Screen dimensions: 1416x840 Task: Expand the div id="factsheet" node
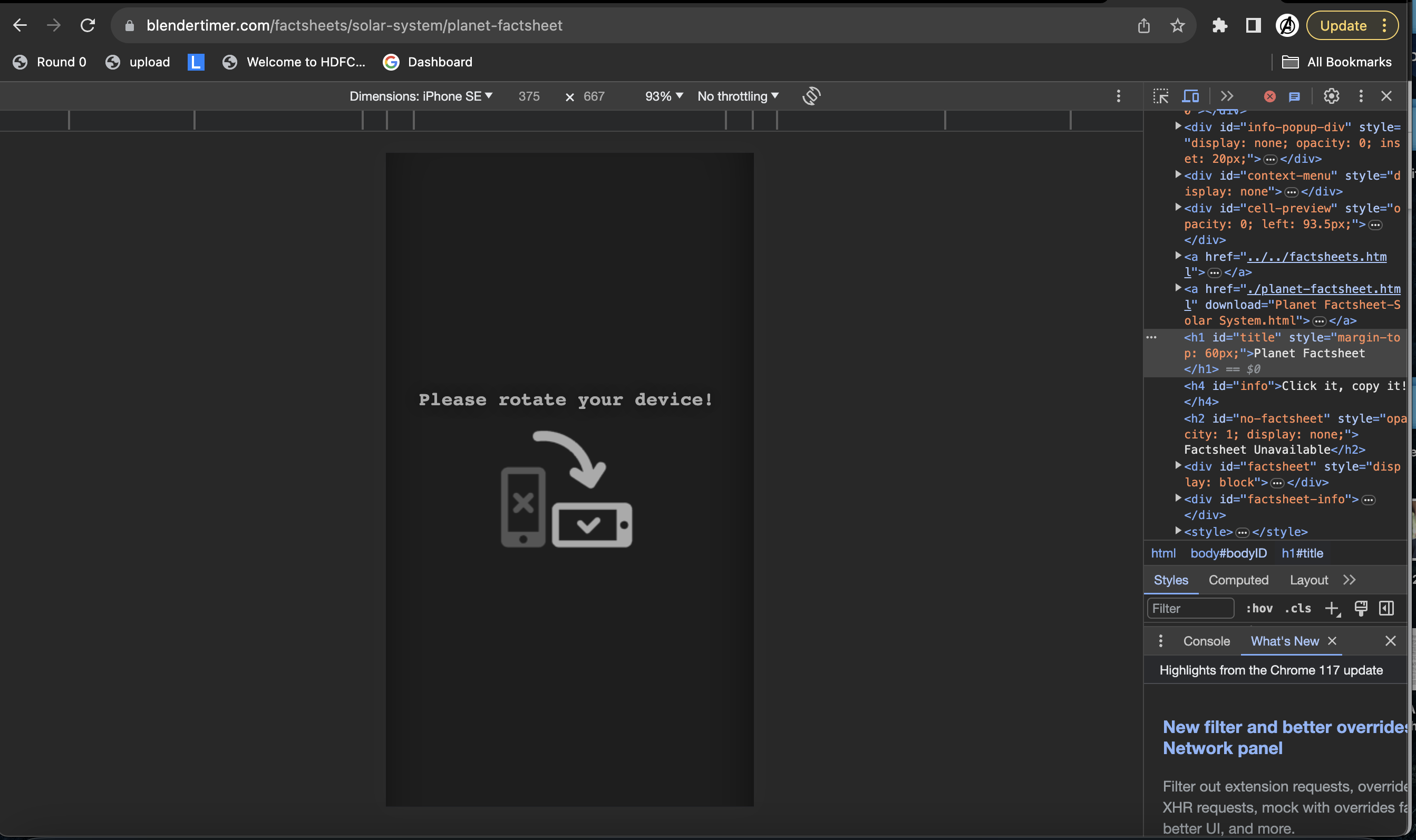(x=1178, y=465)
